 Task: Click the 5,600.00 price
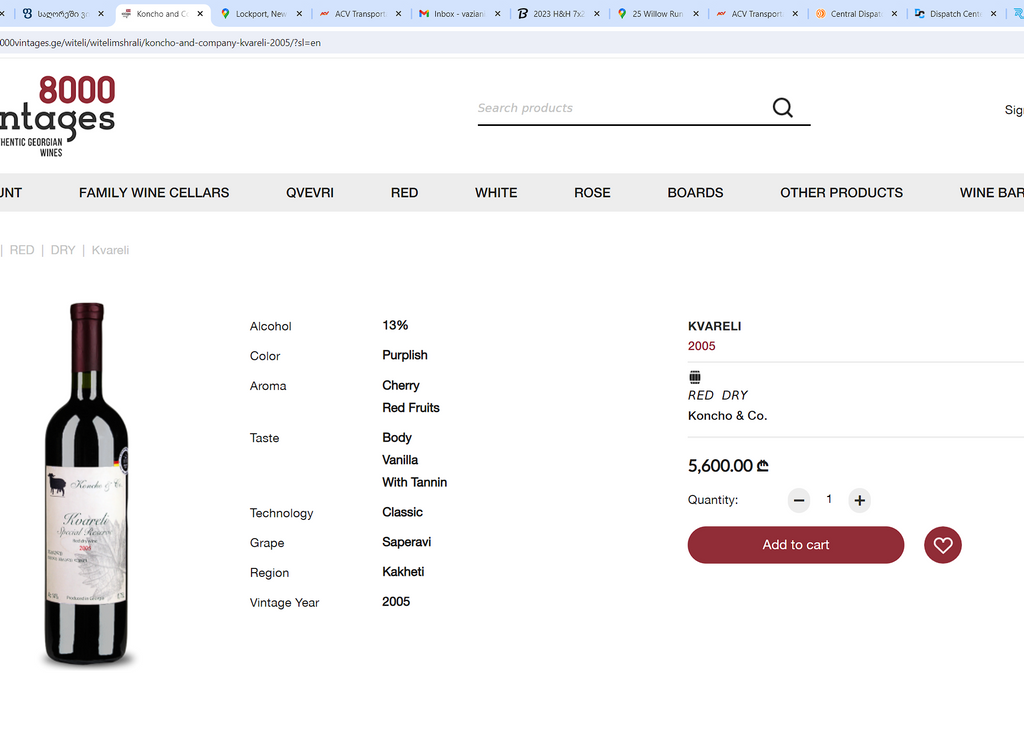[728, 466]
